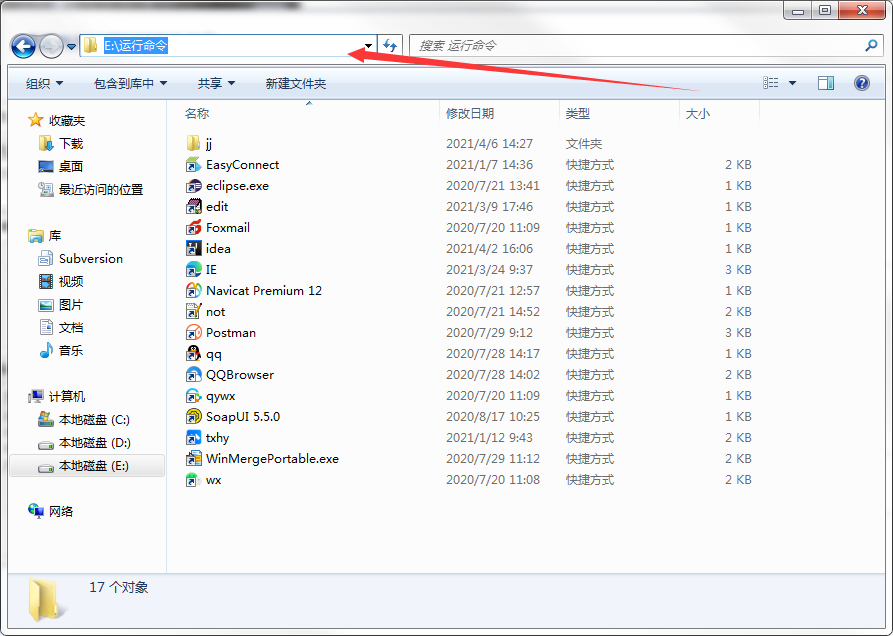Click the file name Postman

click(x=231, y=333)
